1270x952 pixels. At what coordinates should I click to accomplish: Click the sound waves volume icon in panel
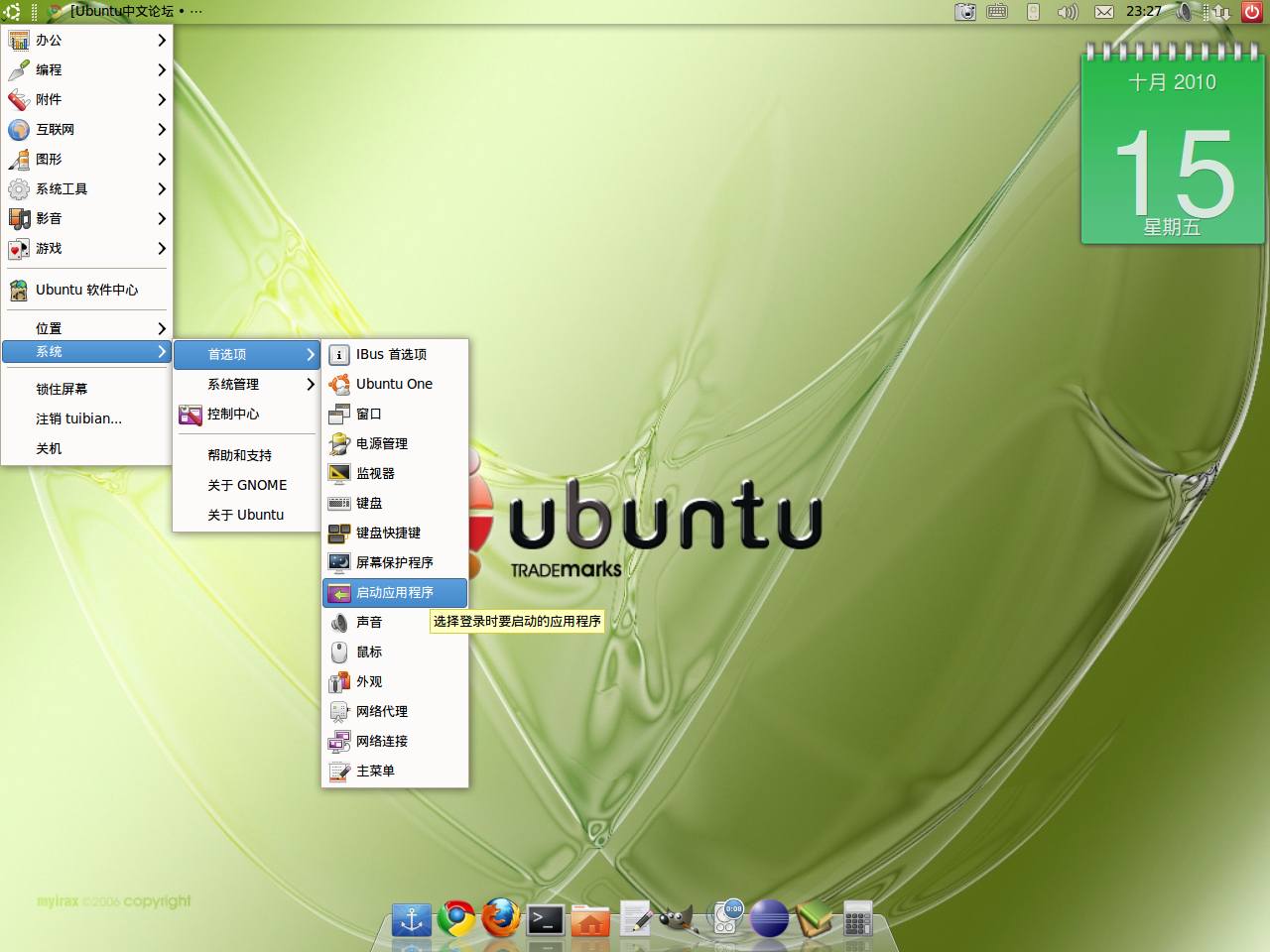[1068, 12]
